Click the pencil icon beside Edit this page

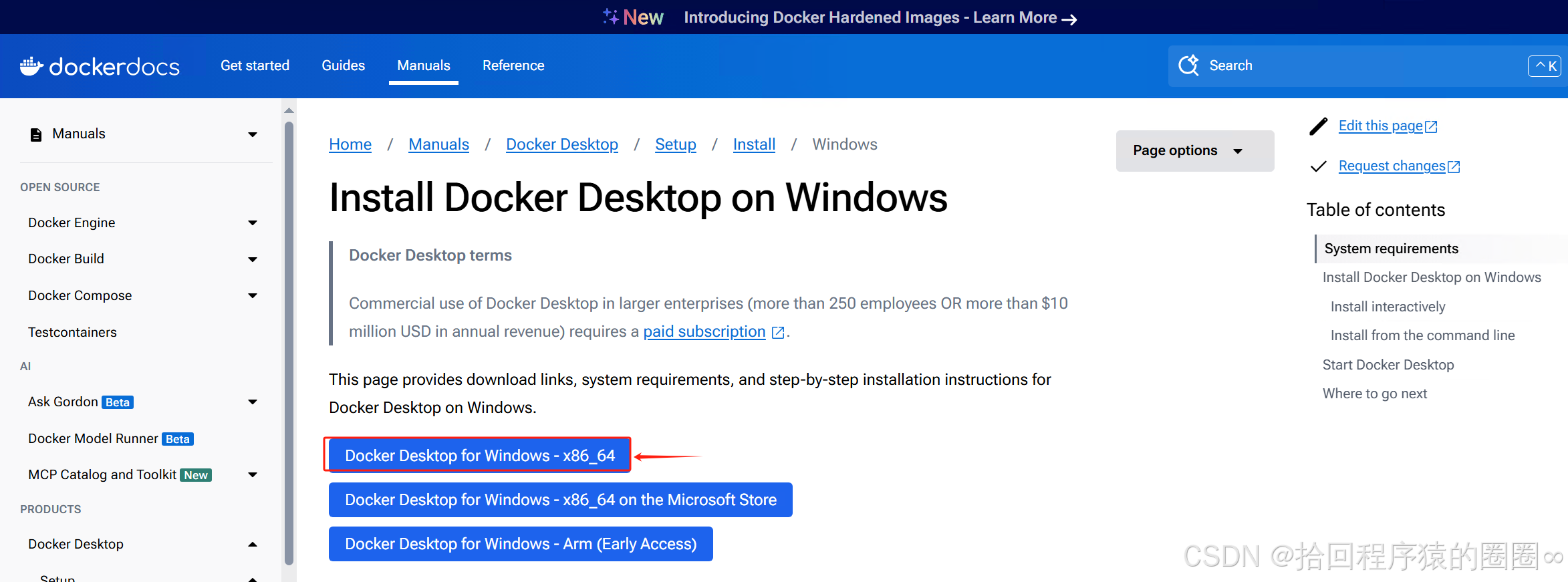(1318, 126)
